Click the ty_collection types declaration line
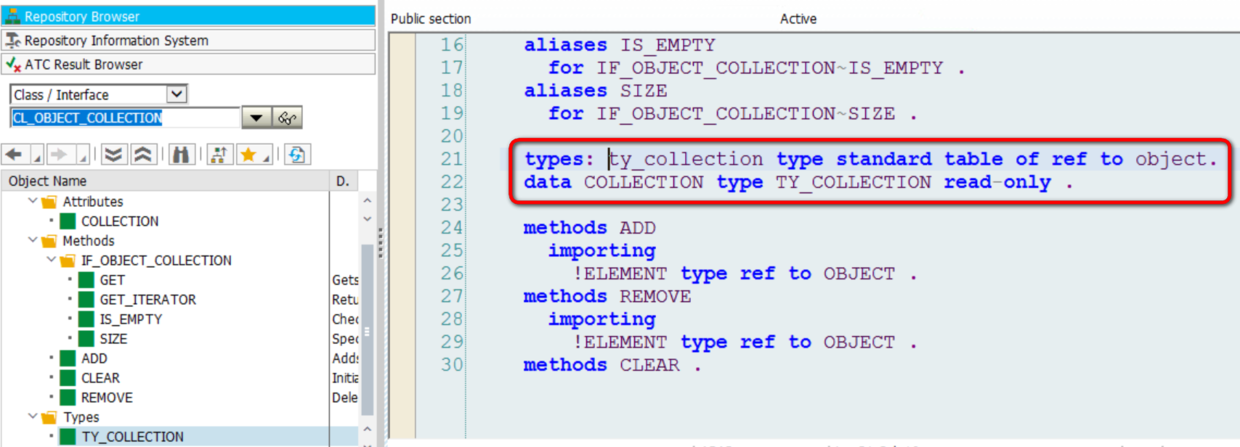1240x447 pixels. pos(871,159)
